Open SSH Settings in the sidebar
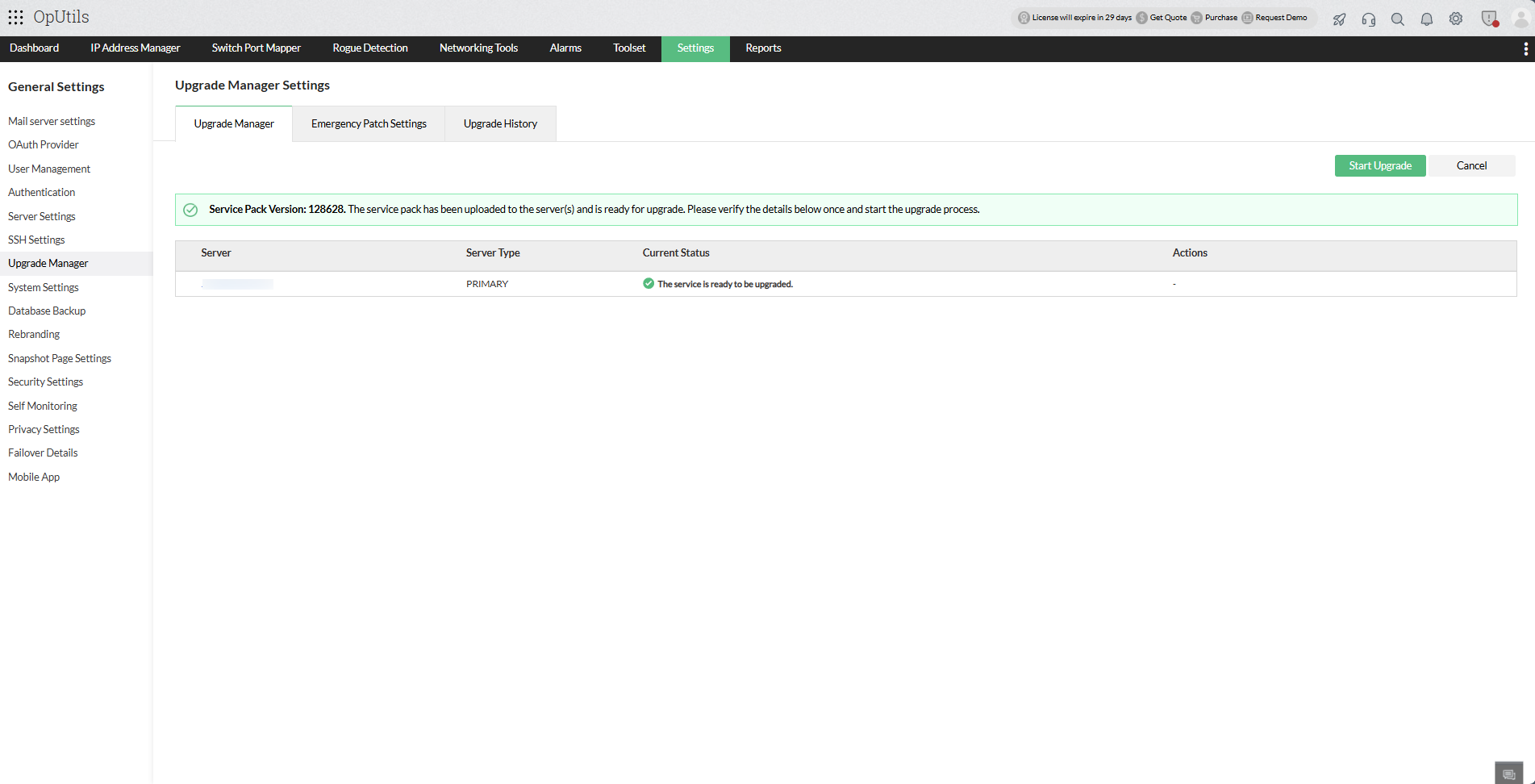The width and height of the screenshot is (1535, 784). (x=36, y=240)
